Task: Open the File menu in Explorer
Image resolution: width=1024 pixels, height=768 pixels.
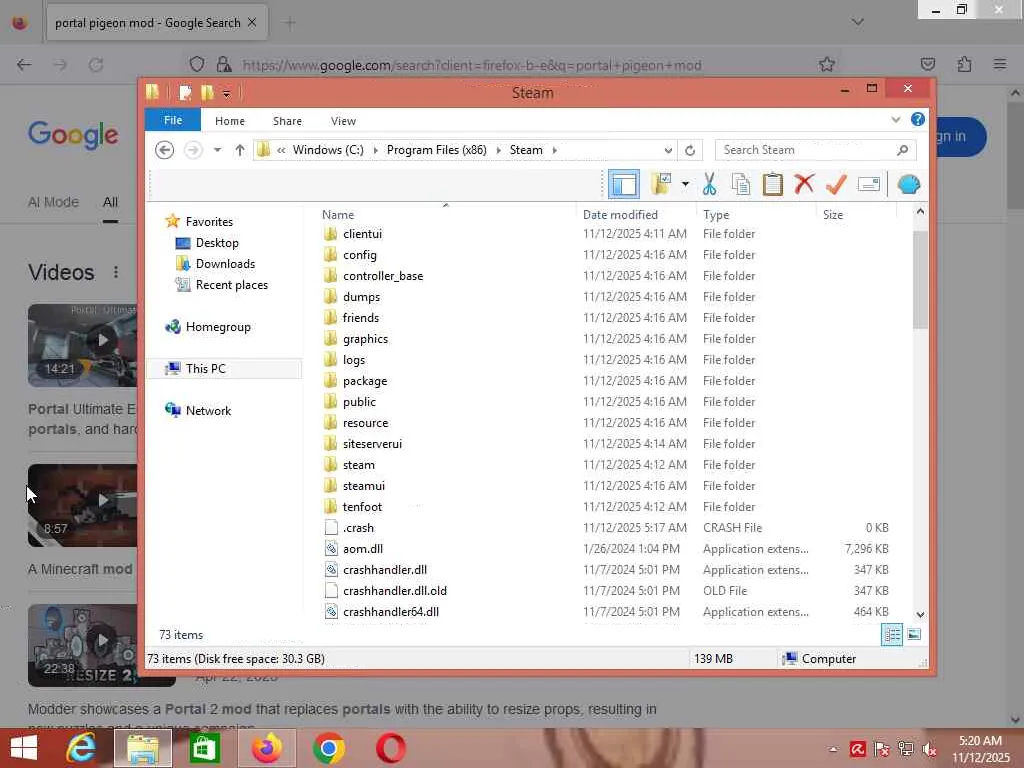Action: tap(173, 120)
